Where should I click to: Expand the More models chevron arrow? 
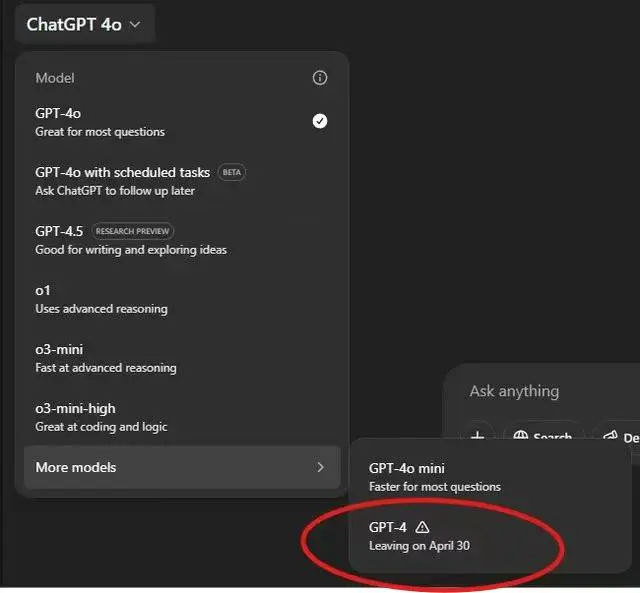(x=320, y=467)
